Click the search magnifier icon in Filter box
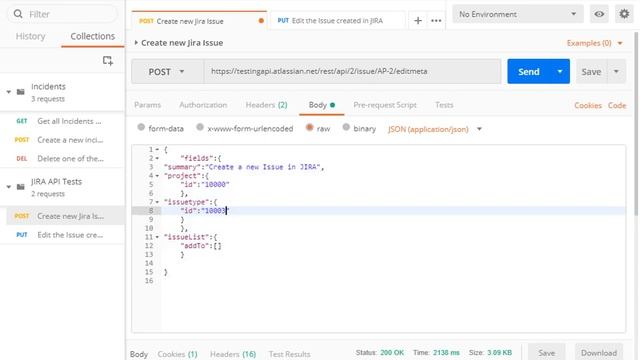The height and width of the screenshot is (360, 640). pos(18,14)
